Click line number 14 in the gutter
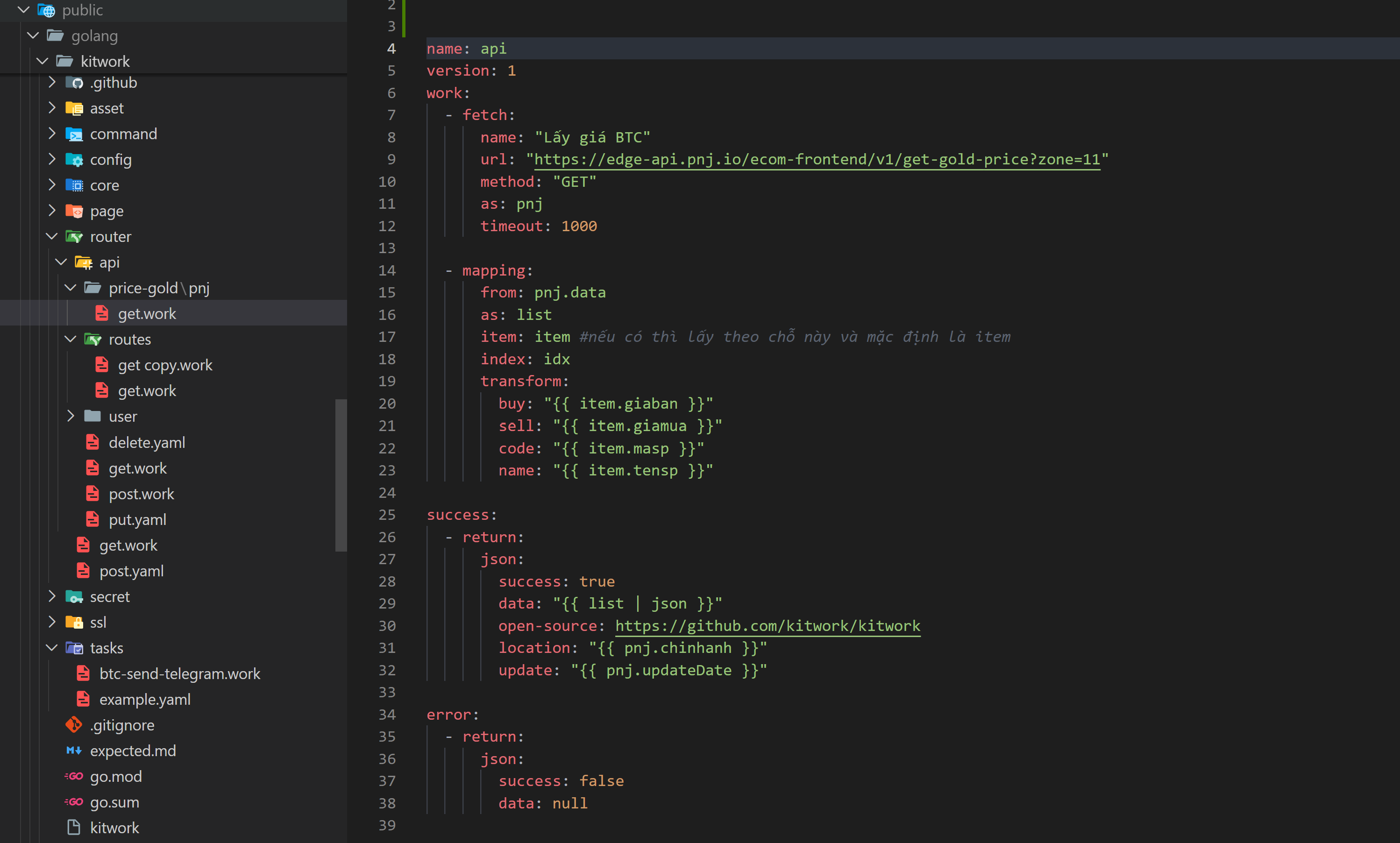 (x=387, y=270)
